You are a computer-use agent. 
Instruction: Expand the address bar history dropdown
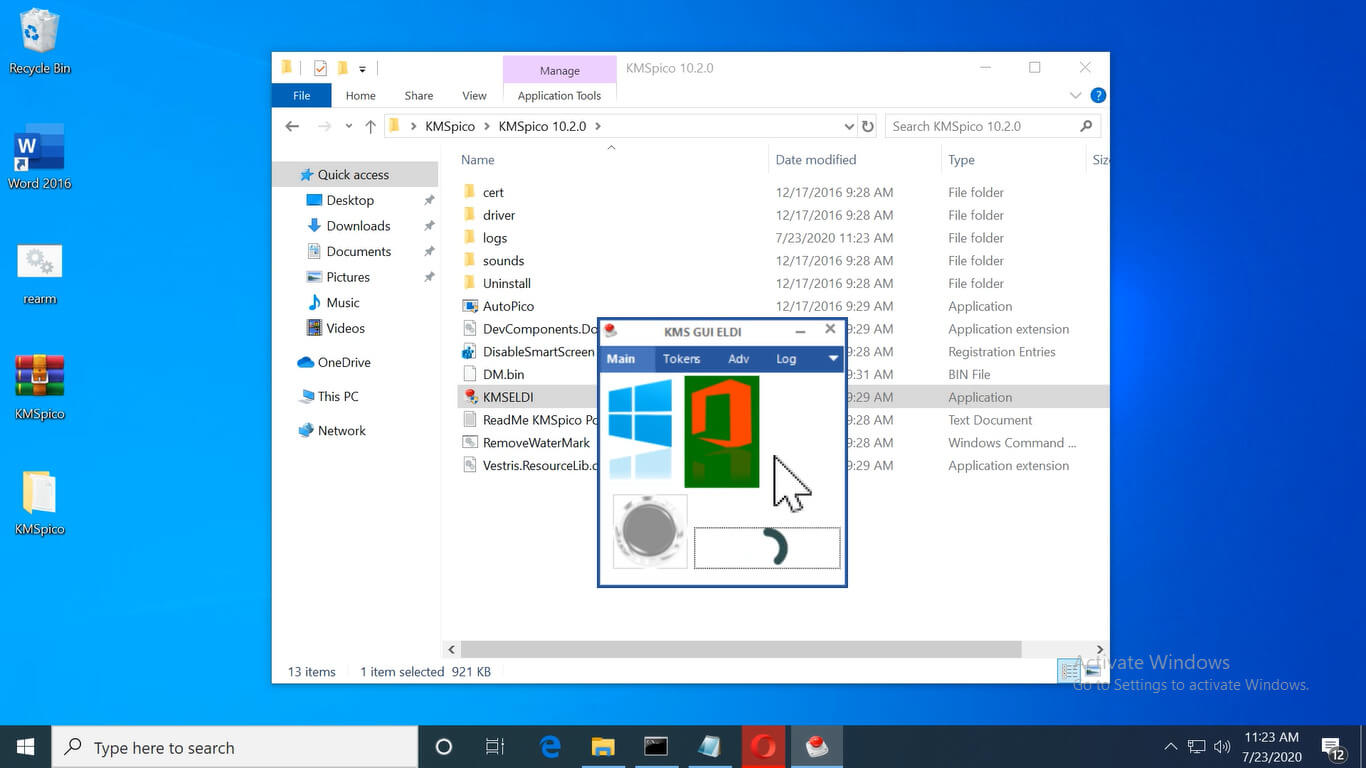tap(849, 127)
